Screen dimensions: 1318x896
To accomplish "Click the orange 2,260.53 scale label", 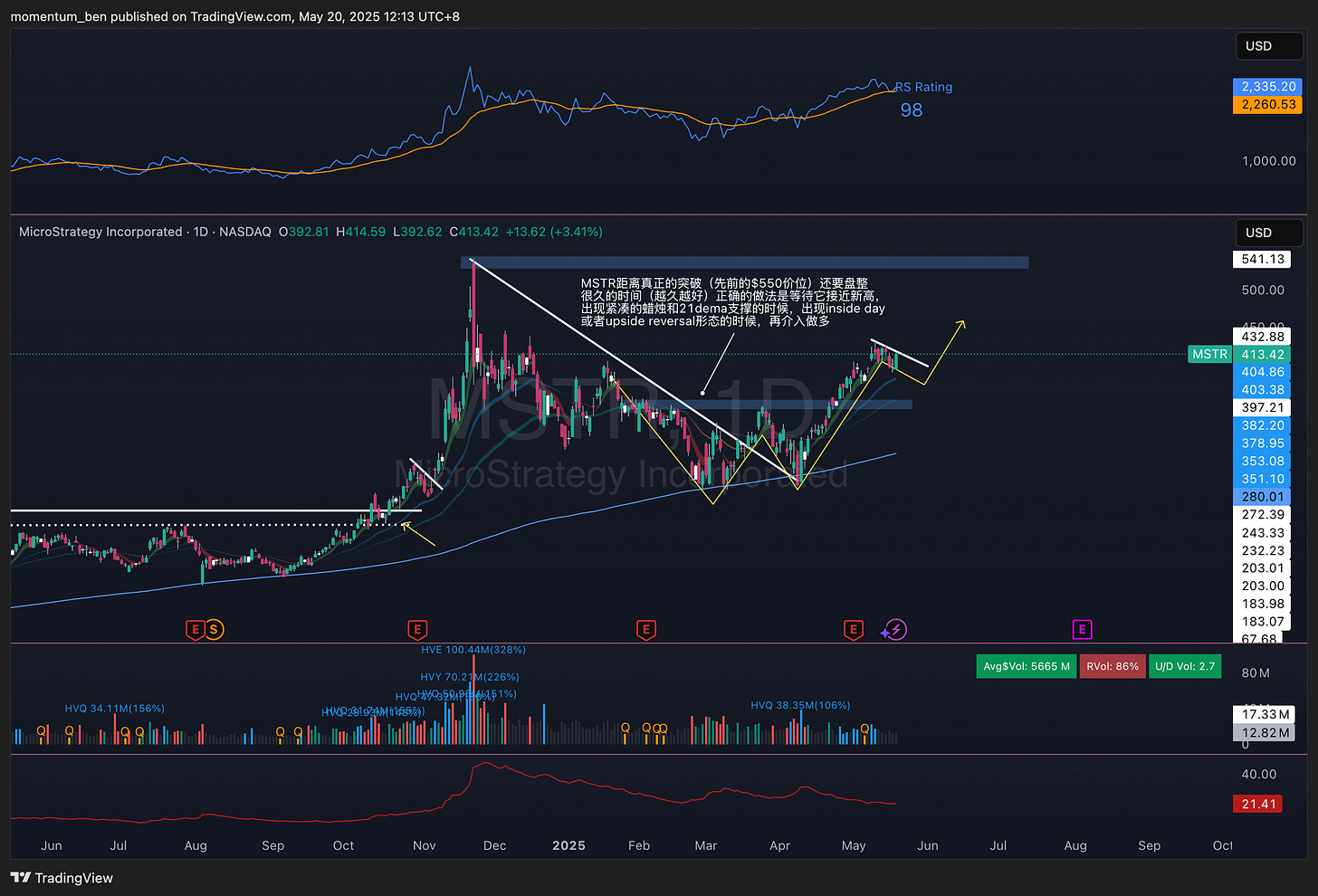I will (x=1268, y=104).
